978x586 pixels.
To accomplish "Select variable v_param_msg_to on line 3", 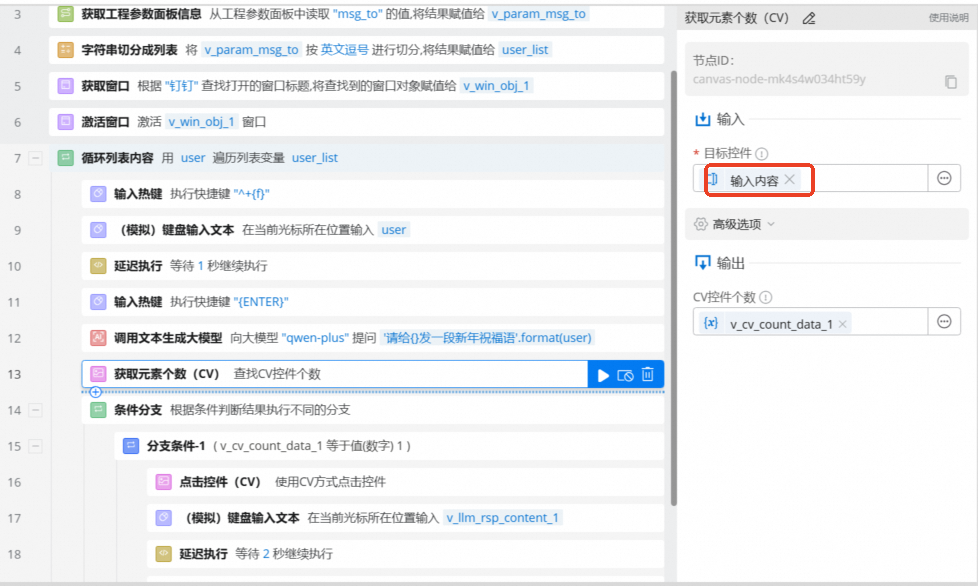I will click(539, 14).
